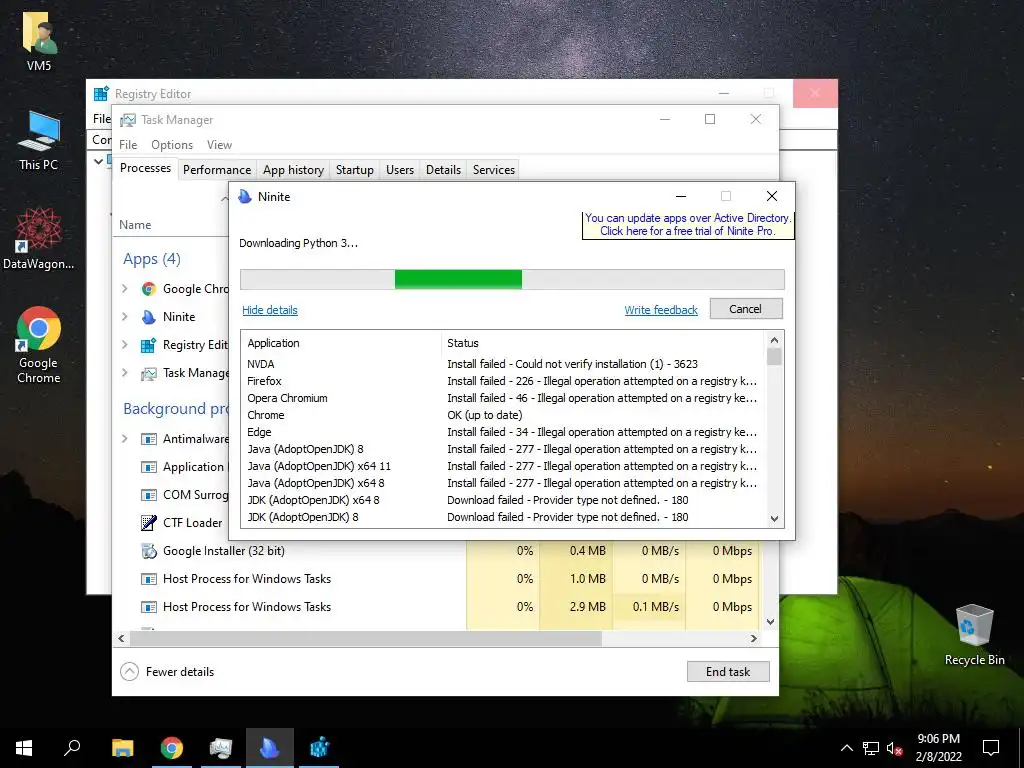Click the Write feedback link
The image size is (1024, 768).
(x=661, y=310)
